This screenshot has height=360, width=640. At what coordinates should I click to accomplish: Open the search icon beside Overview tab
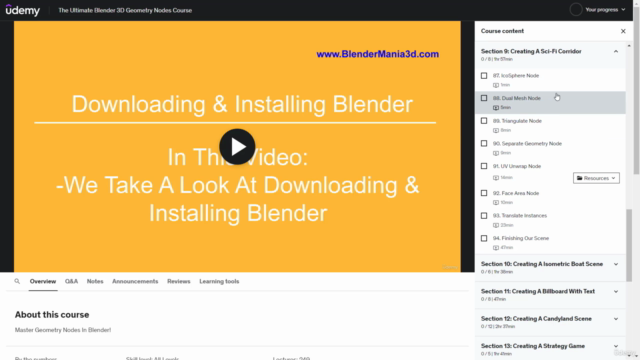17,281
